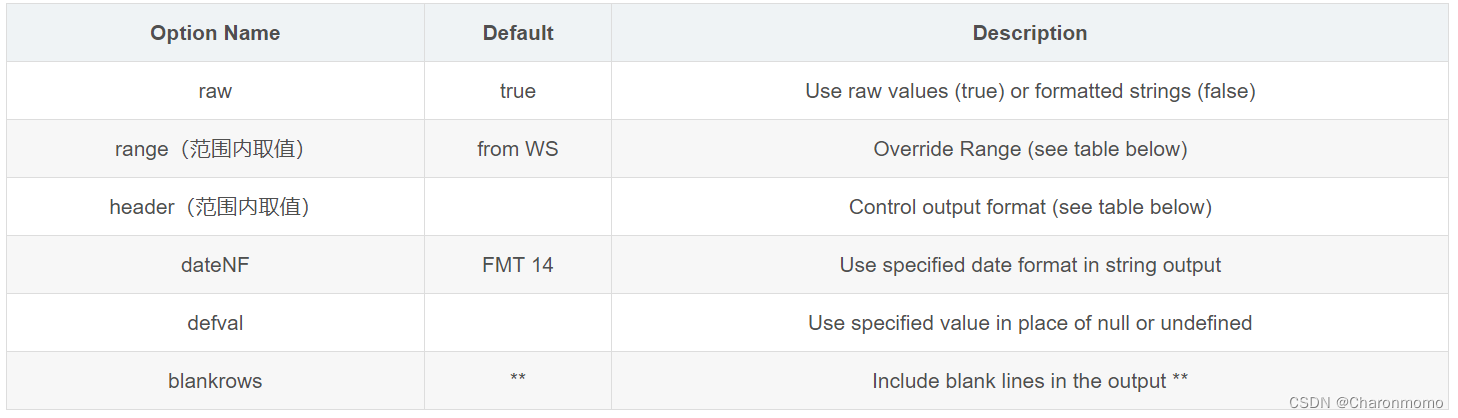Click the Control output format description
The image size is (1458, 418).
pos(1030,207)
